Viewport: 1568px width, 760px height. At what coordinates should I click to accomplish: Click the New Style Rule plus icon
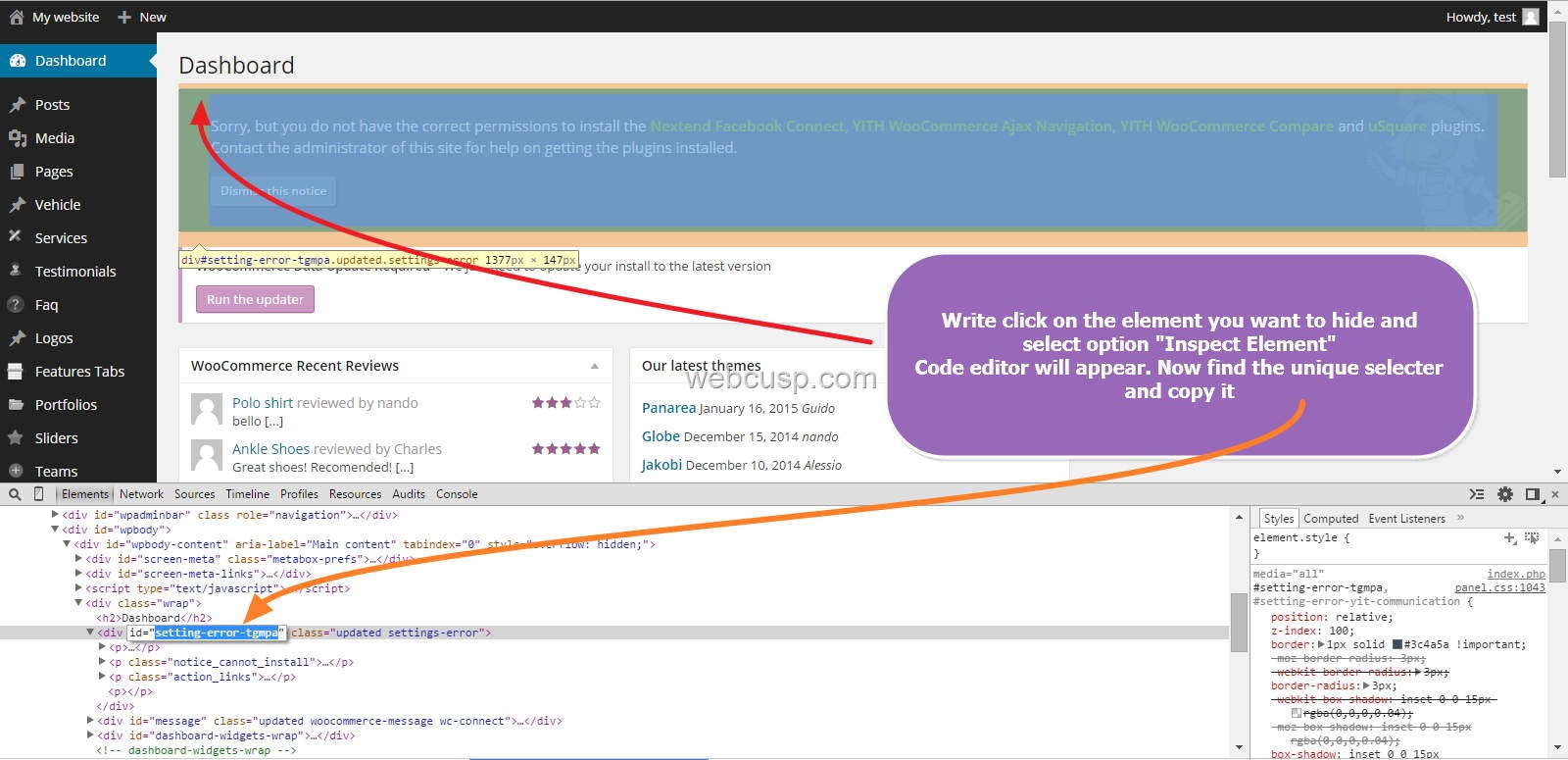click(x=1510, y=538)
